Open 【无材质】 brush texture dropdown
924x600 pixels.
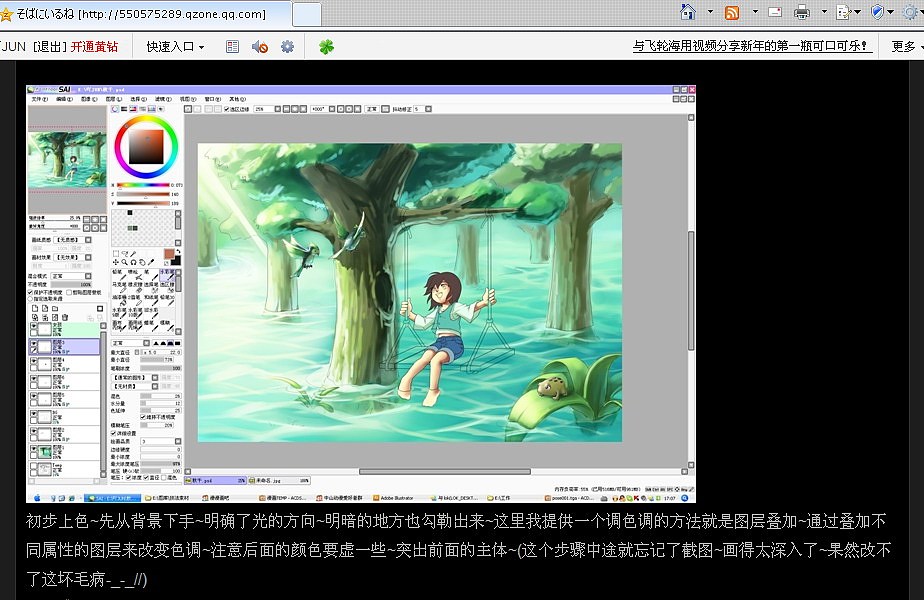tap(135, 386)
